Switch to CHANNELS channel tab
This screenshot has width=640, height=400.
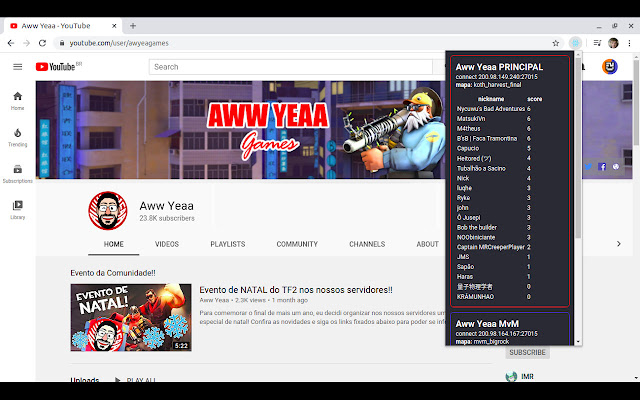[367, 244]
